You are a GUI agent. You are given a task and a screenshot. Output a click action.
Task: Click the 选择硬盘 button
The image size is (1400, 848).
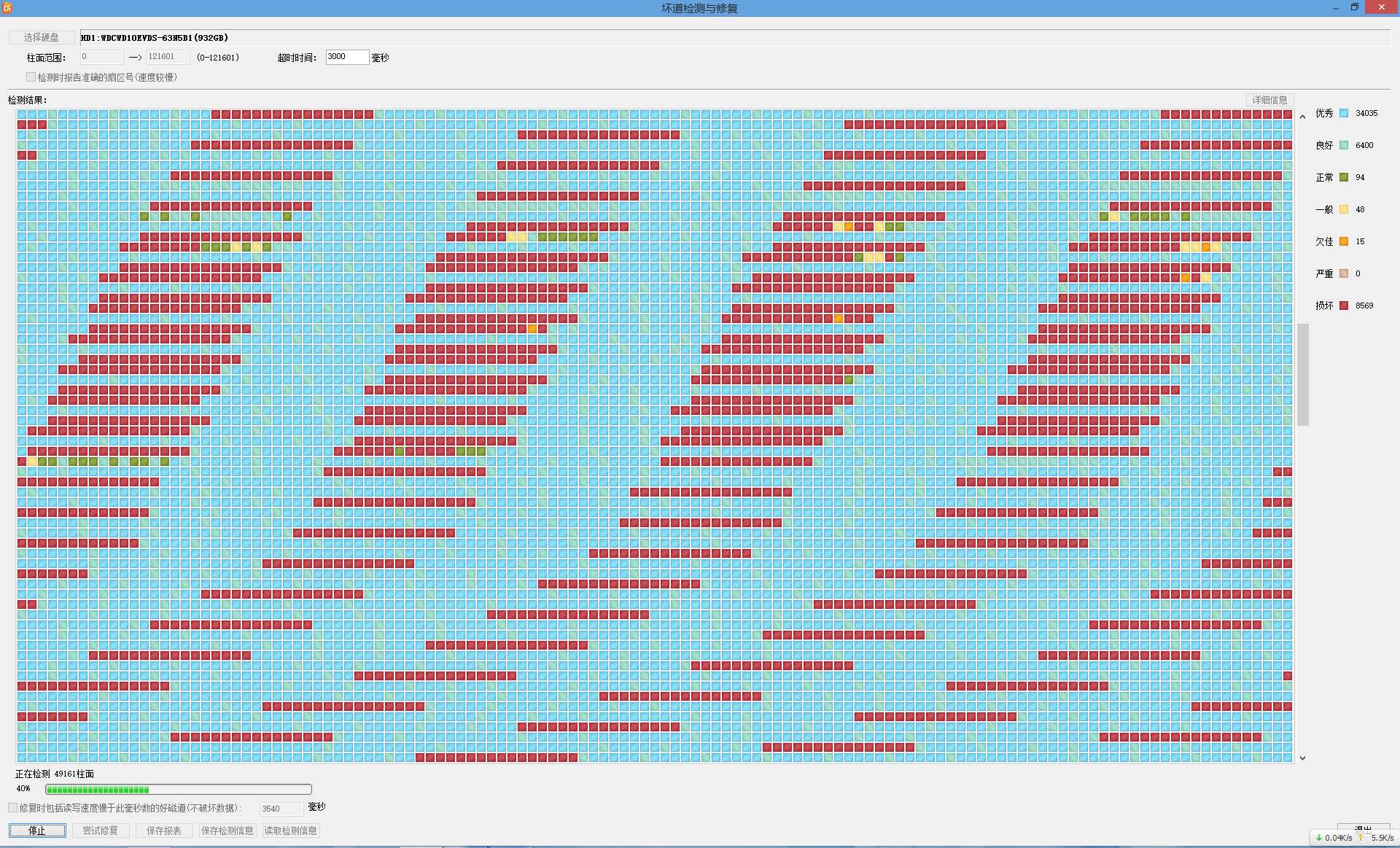point(41,37)
